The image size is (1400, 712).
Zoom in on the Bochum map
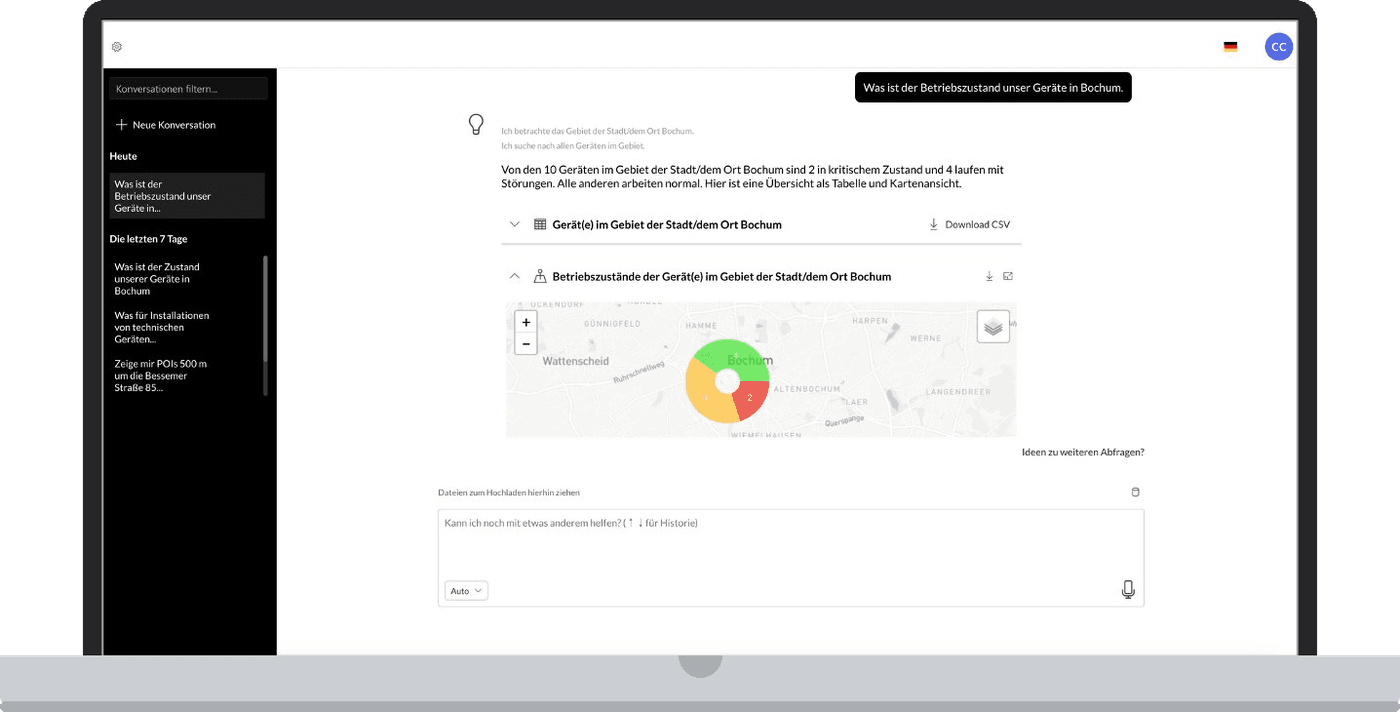coord(526,322)
